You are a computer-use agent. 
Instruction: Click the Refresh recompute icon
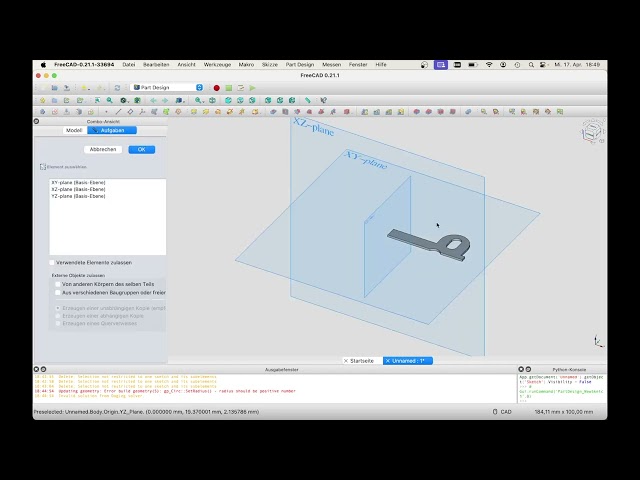pyautogui.click(x=117, y=88)
